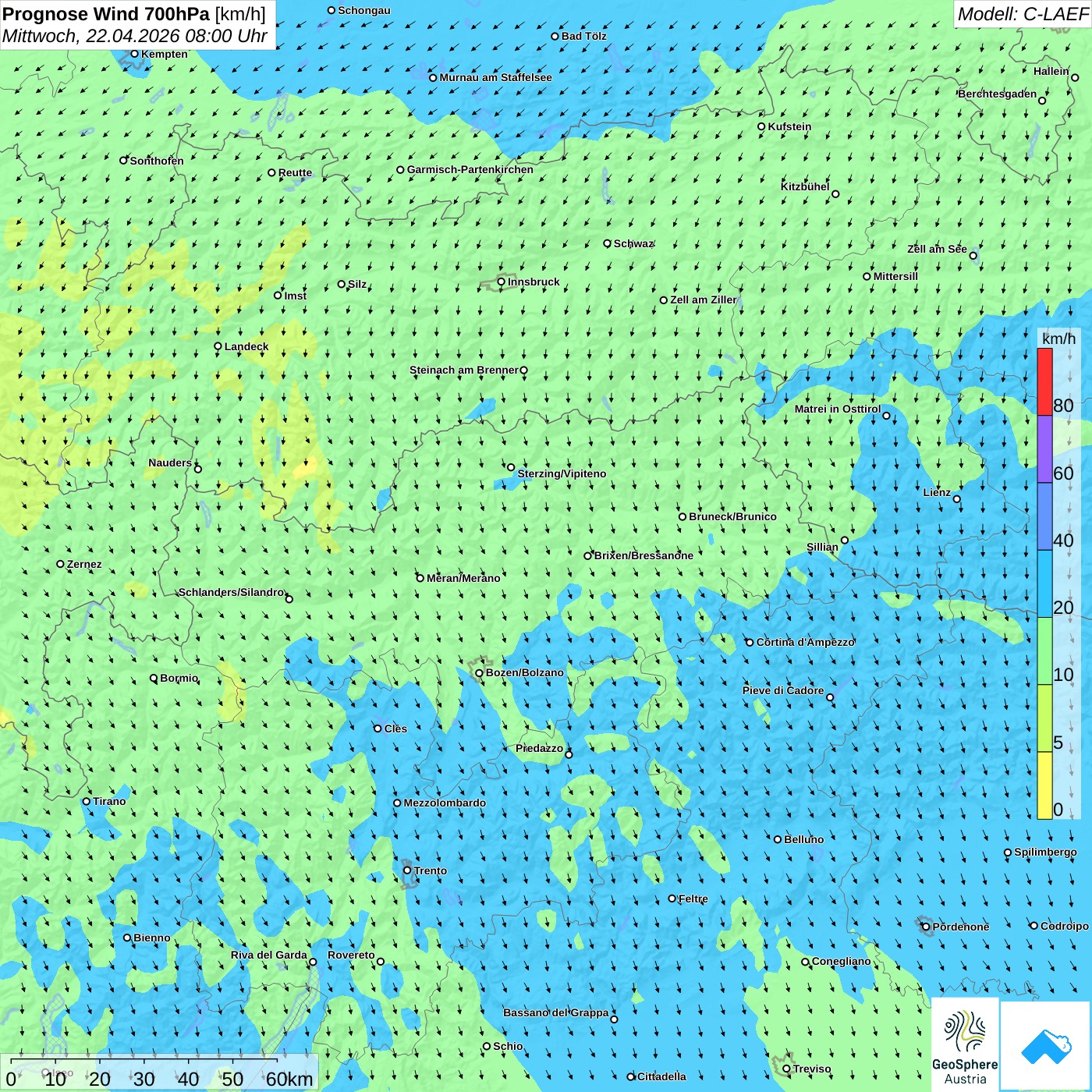
Task: Click the Innsbruck city marker
Action: (x=501, y=282)
